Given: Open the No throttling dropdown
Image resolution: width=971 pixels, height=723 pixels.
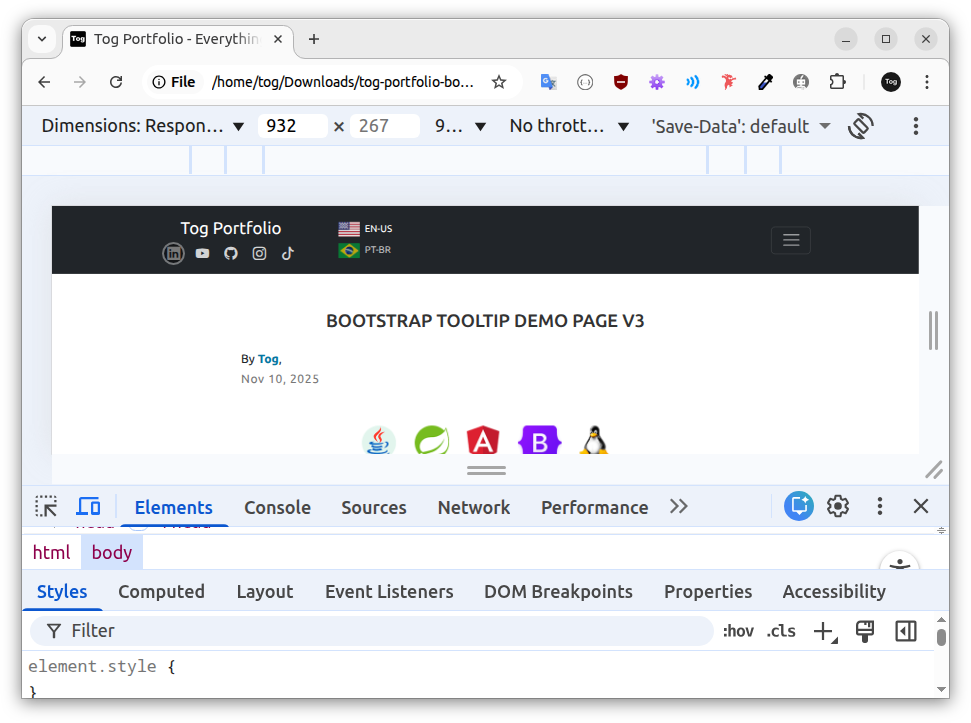Looking at the screenshot, I should click(569, 126).
